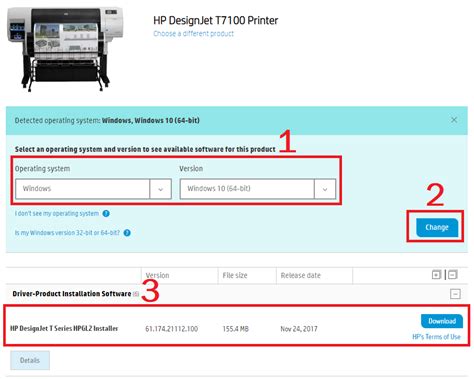Select the Driver-Product Installation Software heading

coord(72,294)
